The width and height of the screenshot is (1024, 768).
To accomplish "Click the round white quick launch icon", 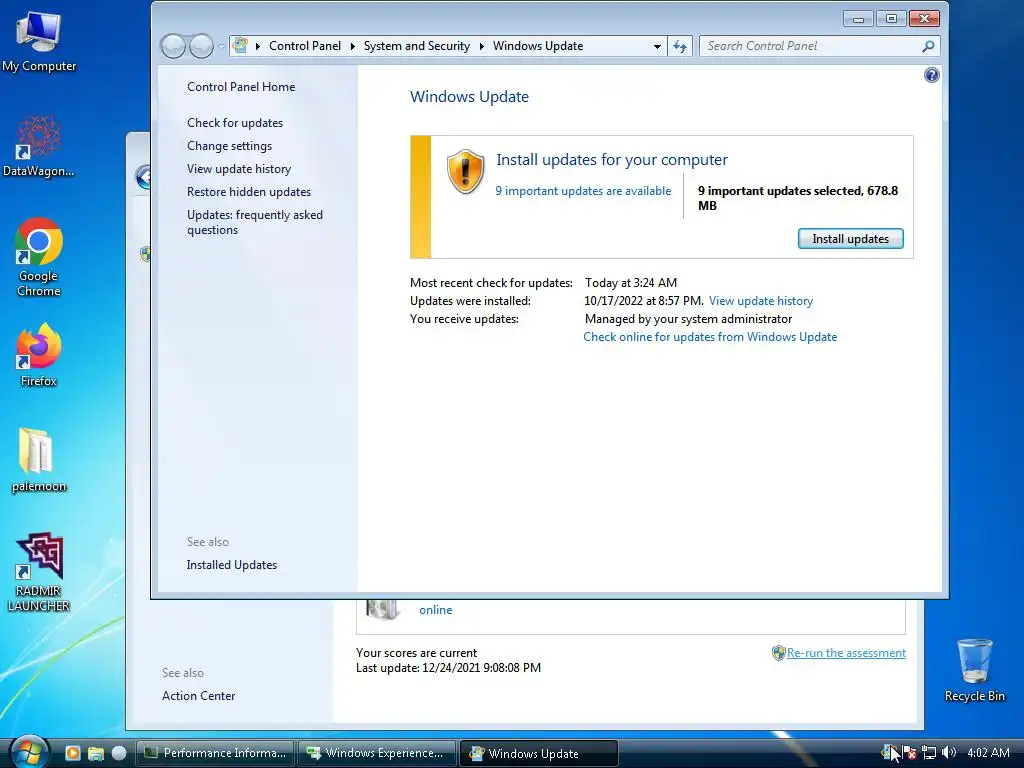I will coord(119,753).
